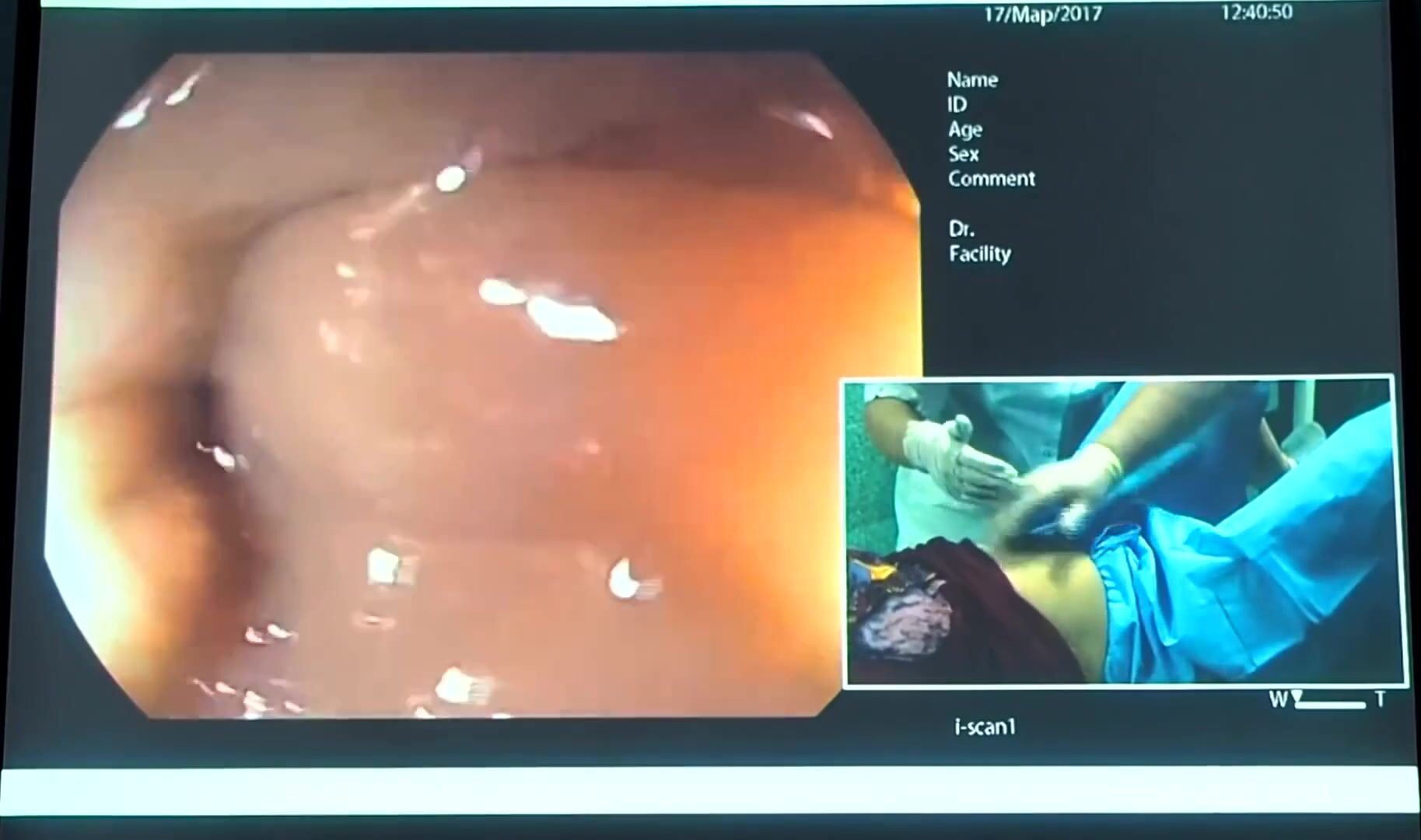Select the i-scan1 mode indicator

(985, 727)
